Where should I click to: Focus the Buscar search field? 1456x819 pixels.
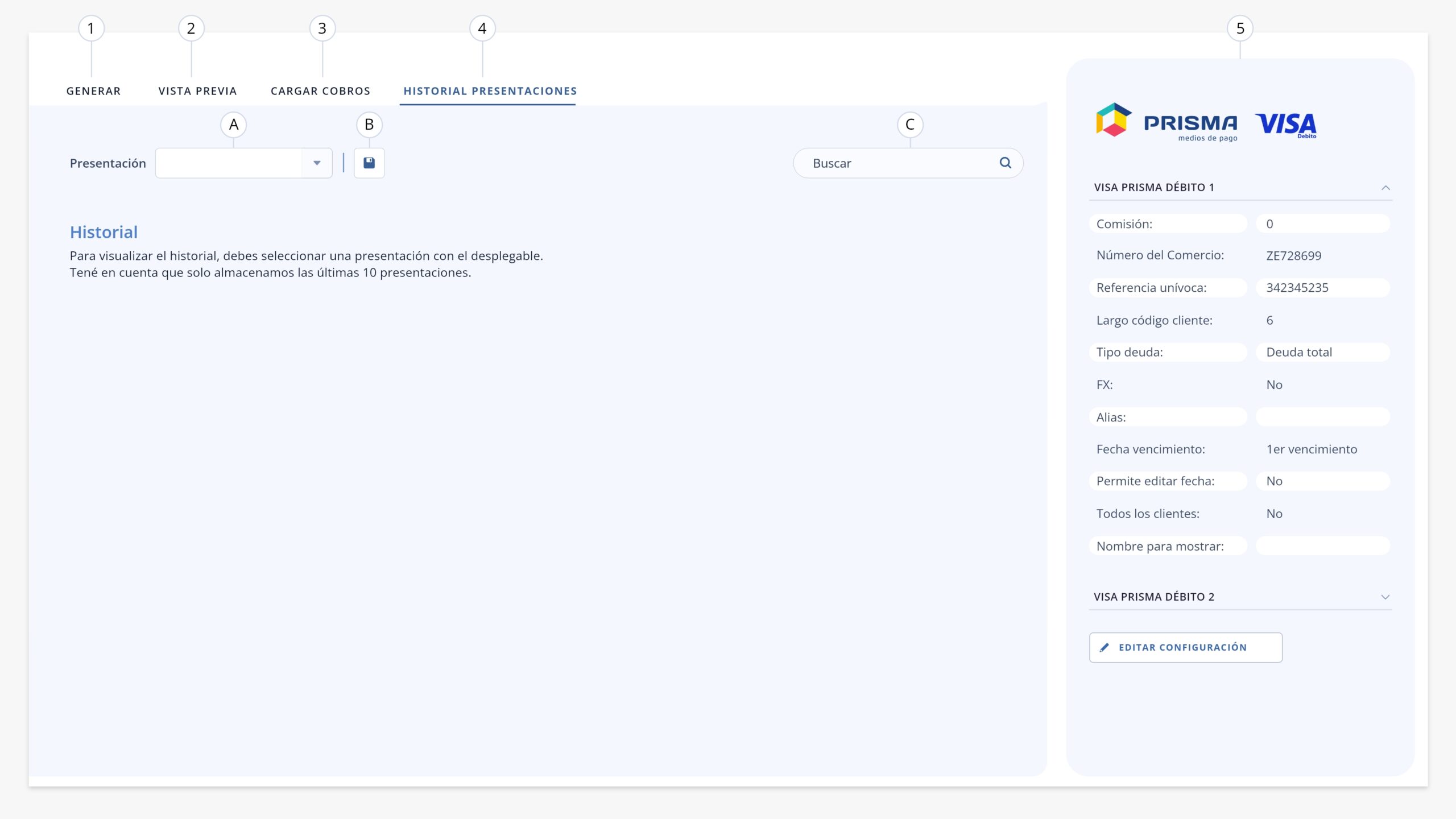click(908, 163)
